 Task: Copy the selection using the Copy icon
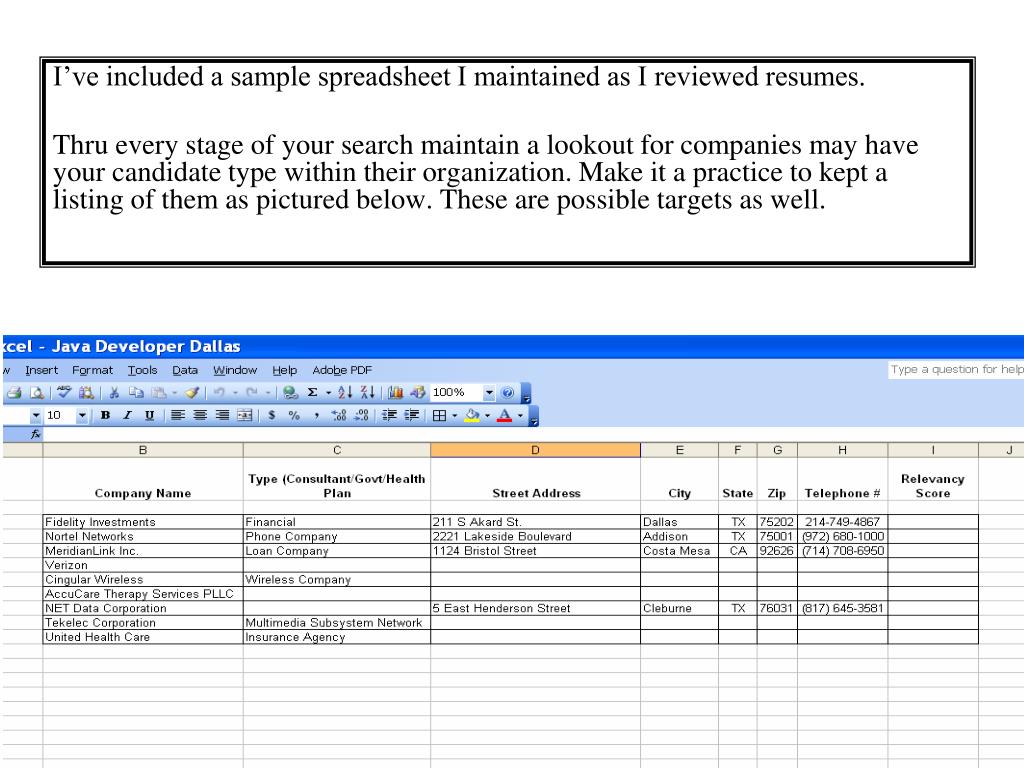pyautogui.click(x=136, y=392)
